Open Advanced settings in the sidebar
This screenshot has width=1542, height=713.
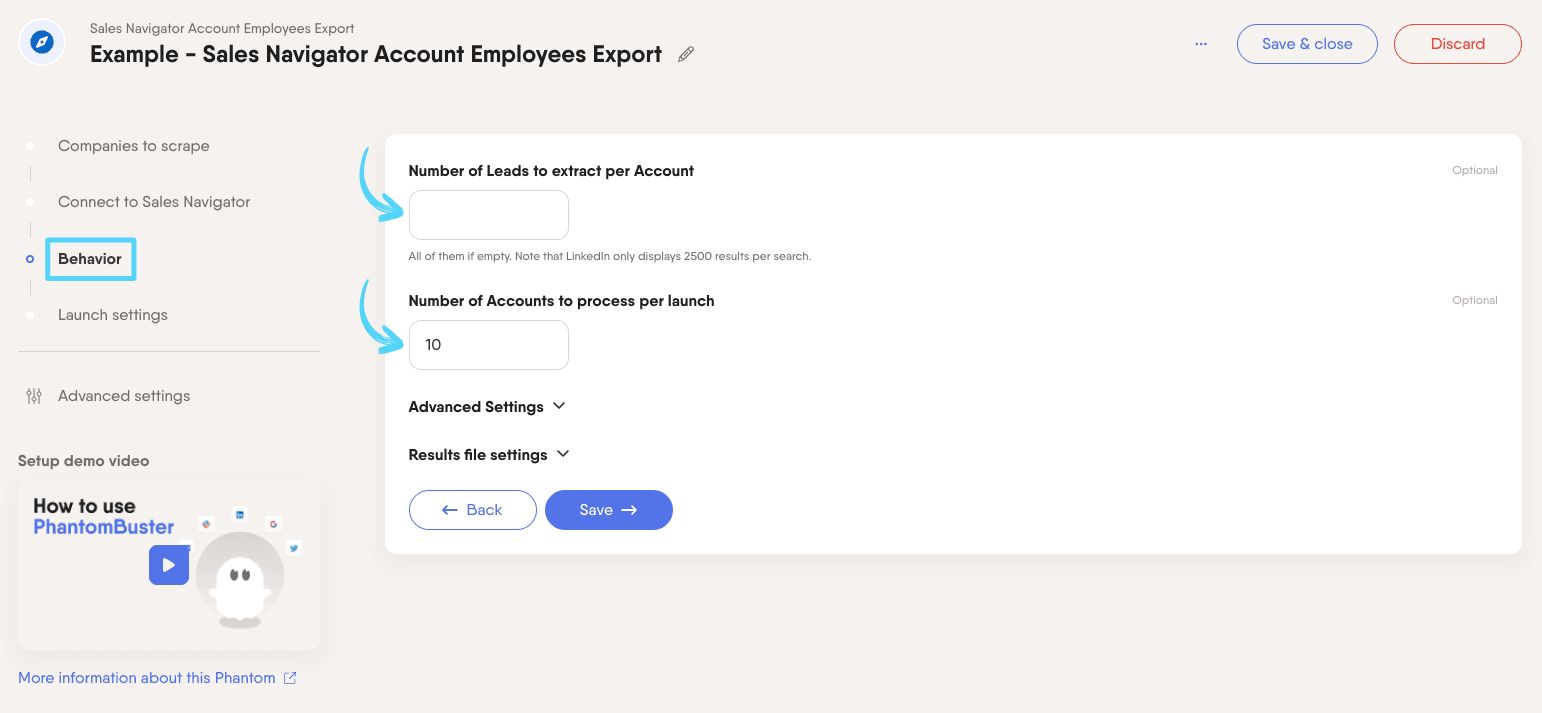pyautogui.click(x=124, y=396)
